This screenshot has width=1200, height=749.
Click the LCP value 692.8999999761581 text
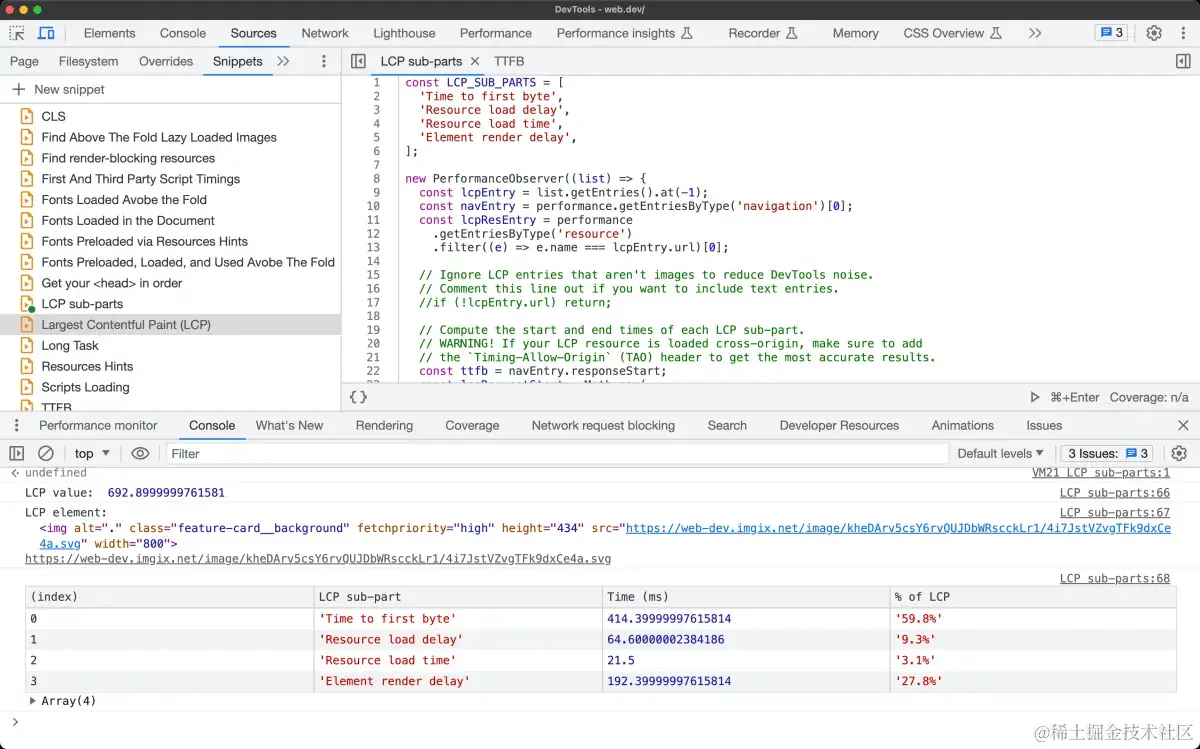(x=166, y=493)
